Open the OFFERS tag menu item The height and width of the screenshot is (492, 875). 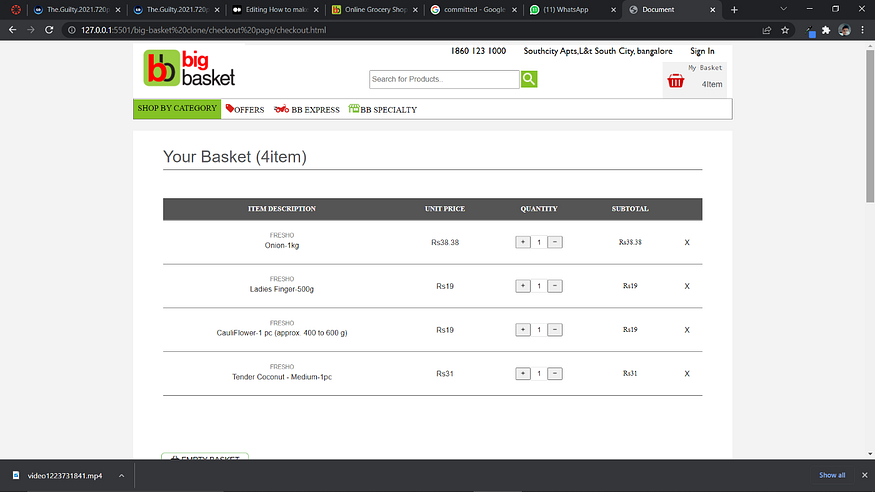[x=245, y=109]
